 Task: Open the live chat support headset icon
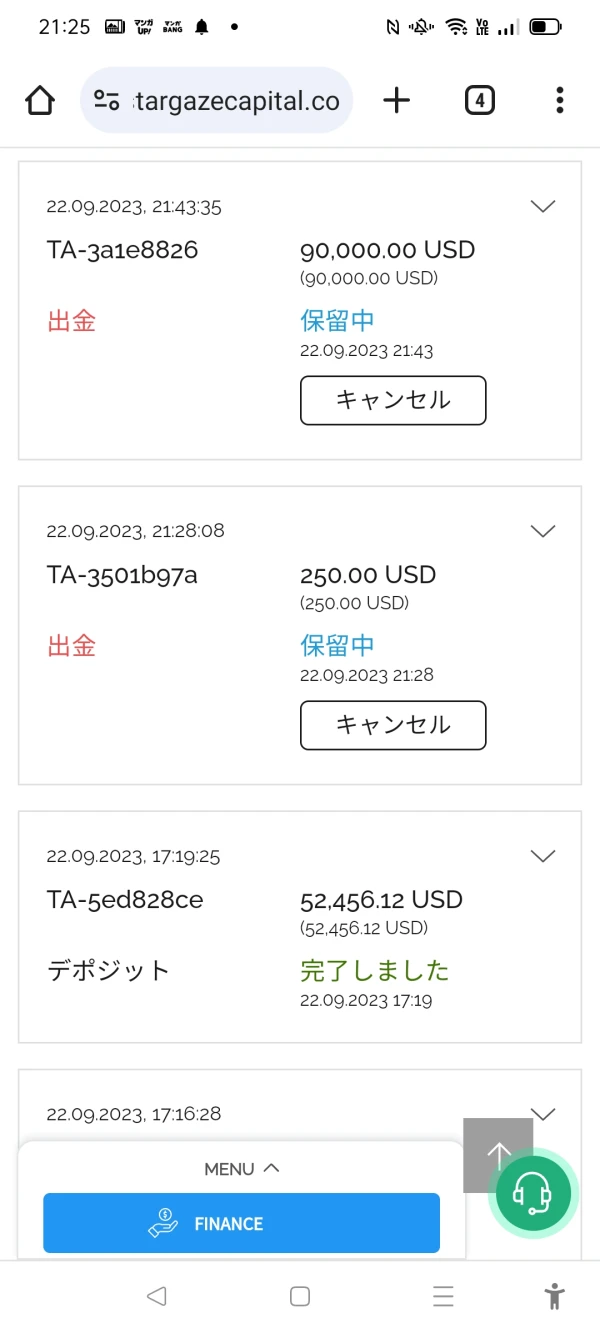(x=534, y=1193)
